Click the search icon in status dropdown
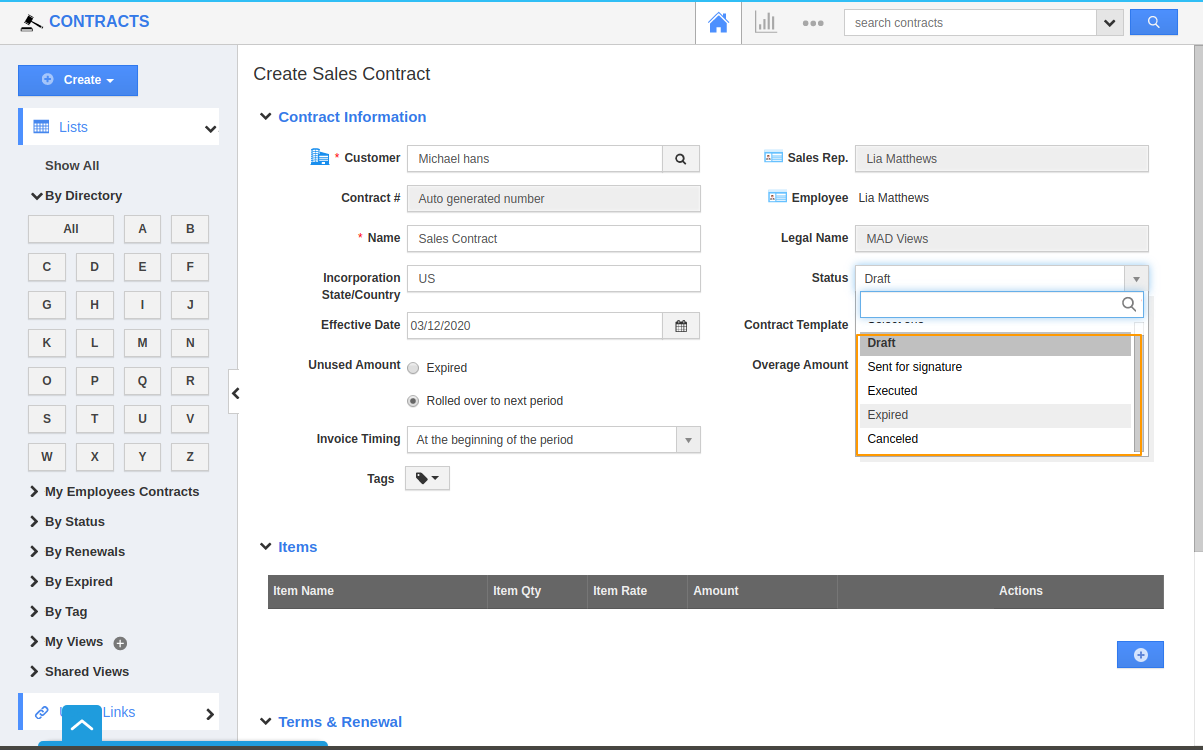Image resolution: width=1203 pixels, height=750 pixels. coord(1128,304)
